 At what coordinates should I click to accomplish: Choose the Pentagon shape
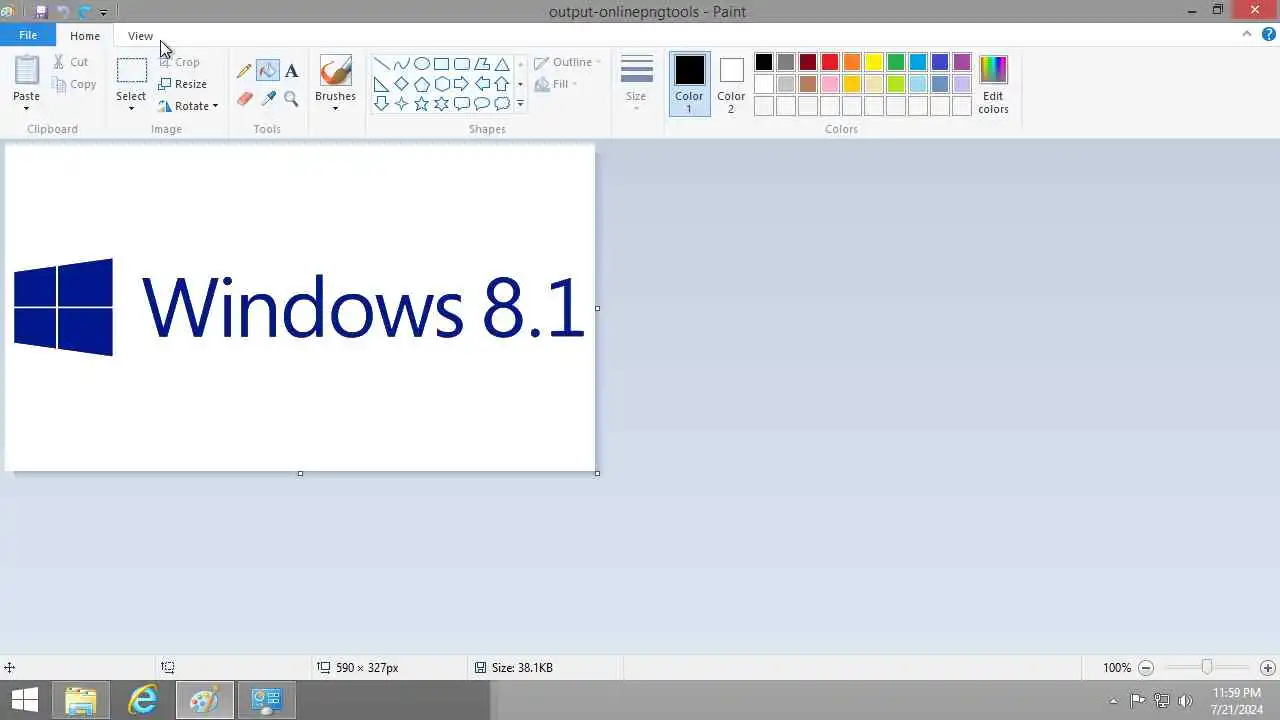click(421, 84)
